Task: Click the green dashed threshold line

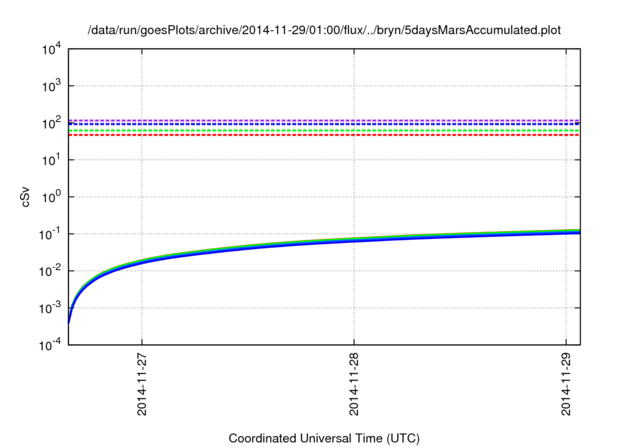Action: pos(324,131)
